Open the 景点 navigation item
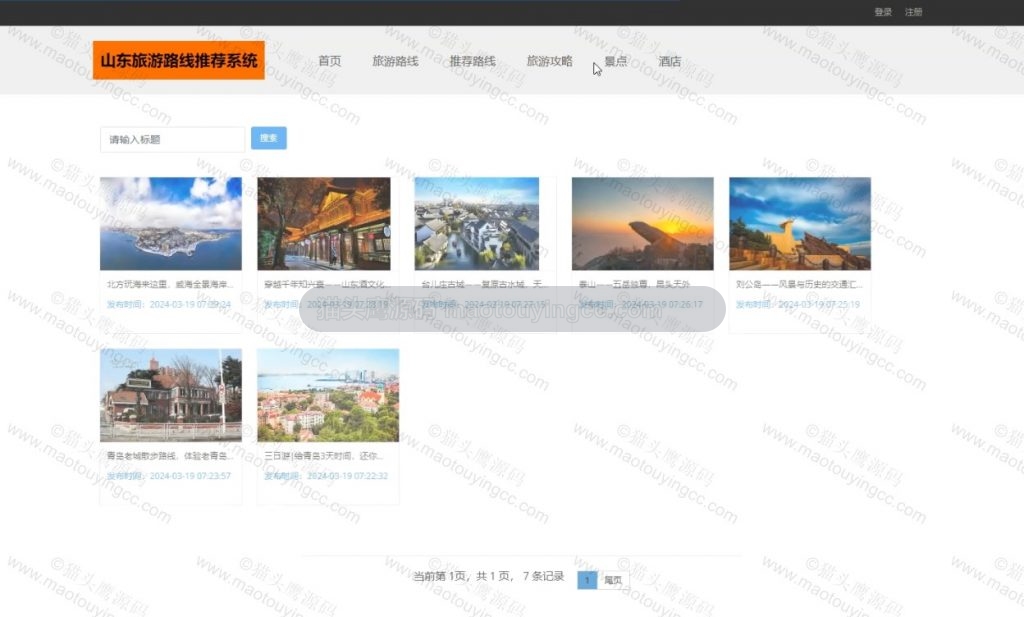Viewport: 1024px width, 617px height. tap(615, 61)
